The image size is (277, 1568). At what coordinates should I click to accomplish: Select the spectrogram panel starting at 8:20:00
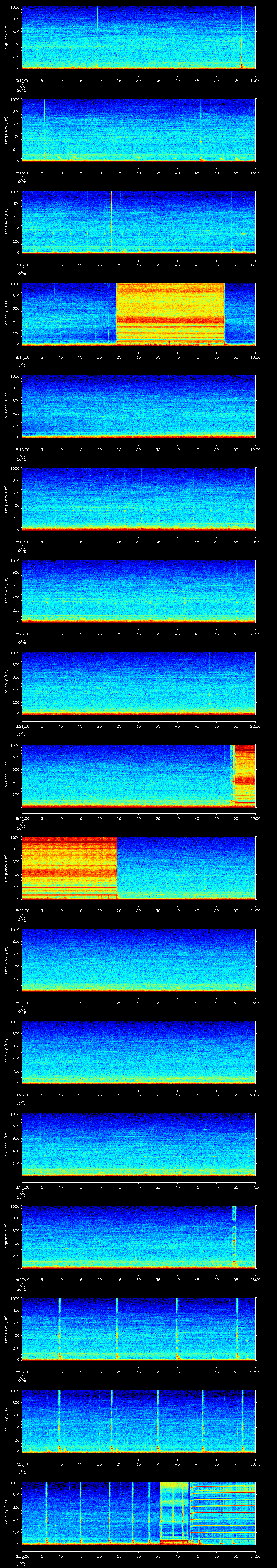138,591
